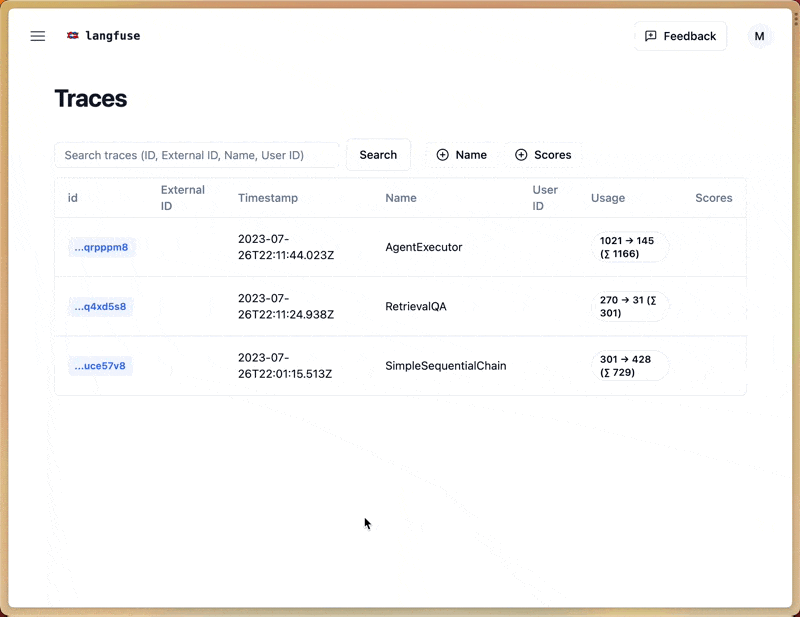Click the 1021 → 145 usage badge
Image resolution: width=800 pixels, height=617 pixels.
(x=628, y=247)
